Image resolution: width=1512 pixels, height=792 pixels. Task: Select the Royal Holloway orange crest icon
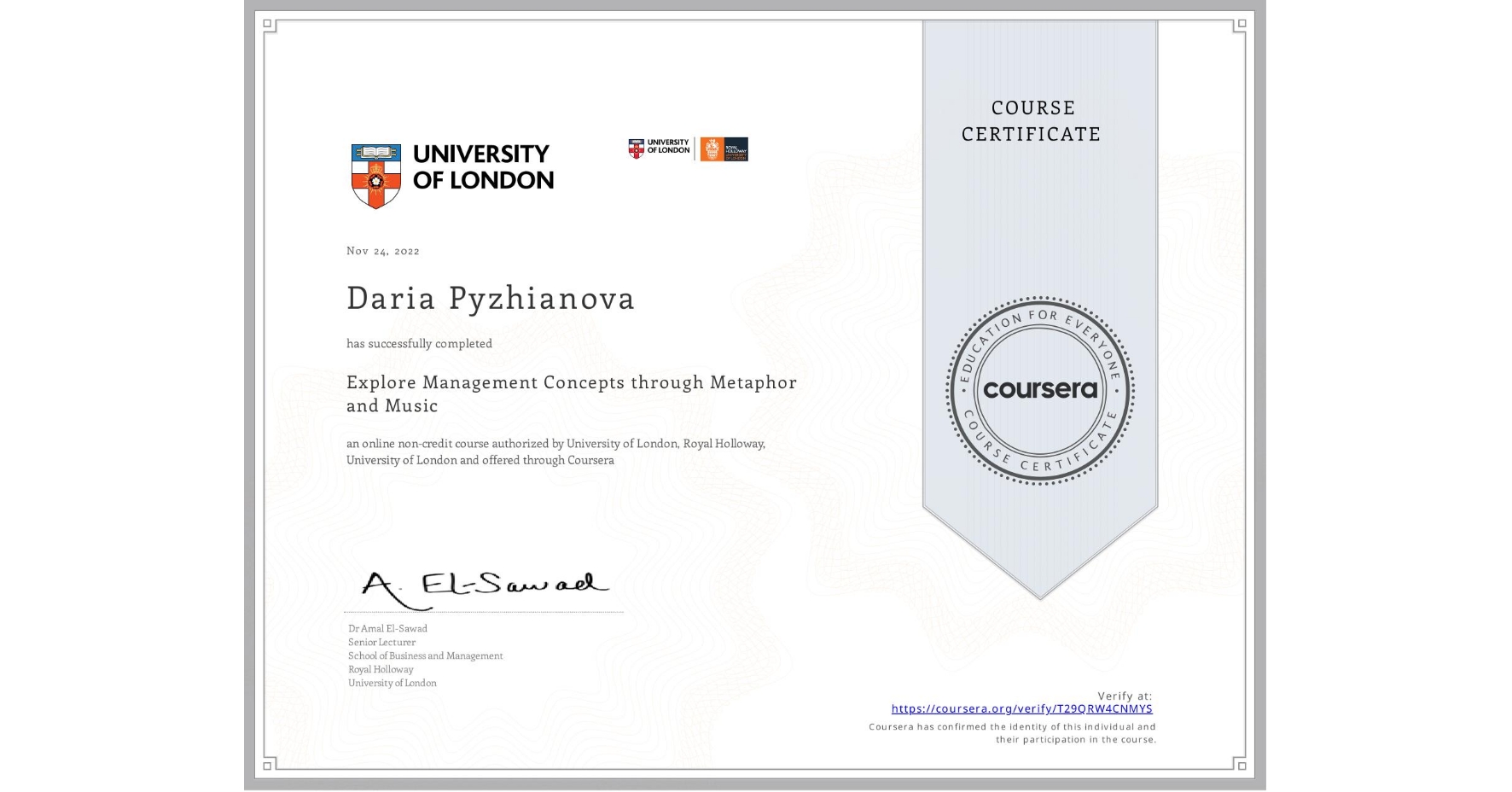click(712, 148)
